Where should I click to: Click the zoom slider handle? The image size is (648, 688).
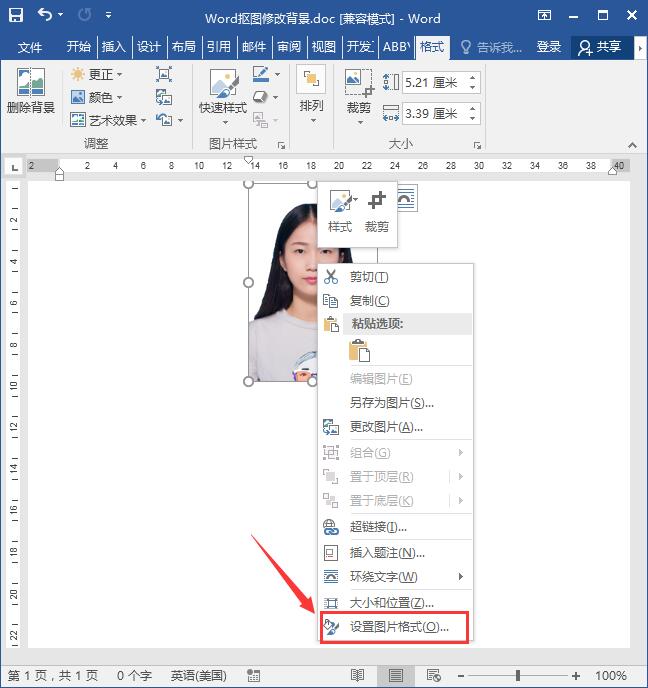tap(518, 675)
